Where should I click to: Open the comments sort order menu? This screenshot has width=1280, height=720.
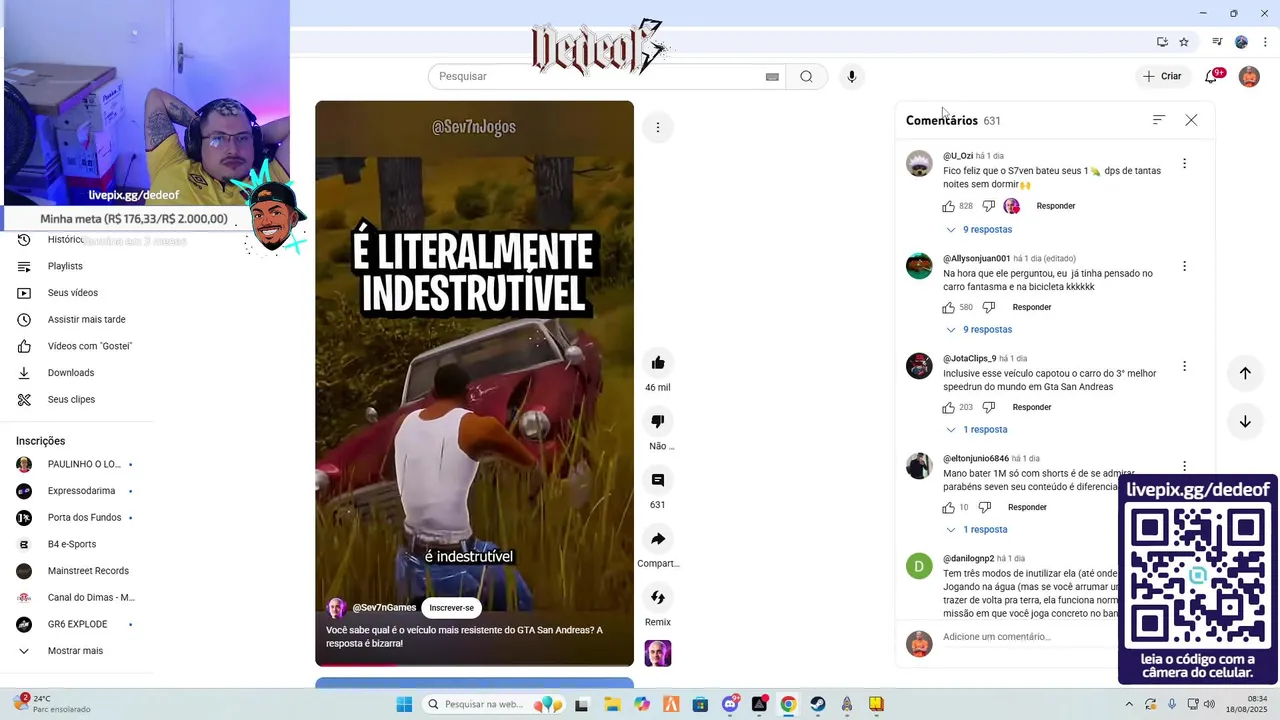[1158, 120]
